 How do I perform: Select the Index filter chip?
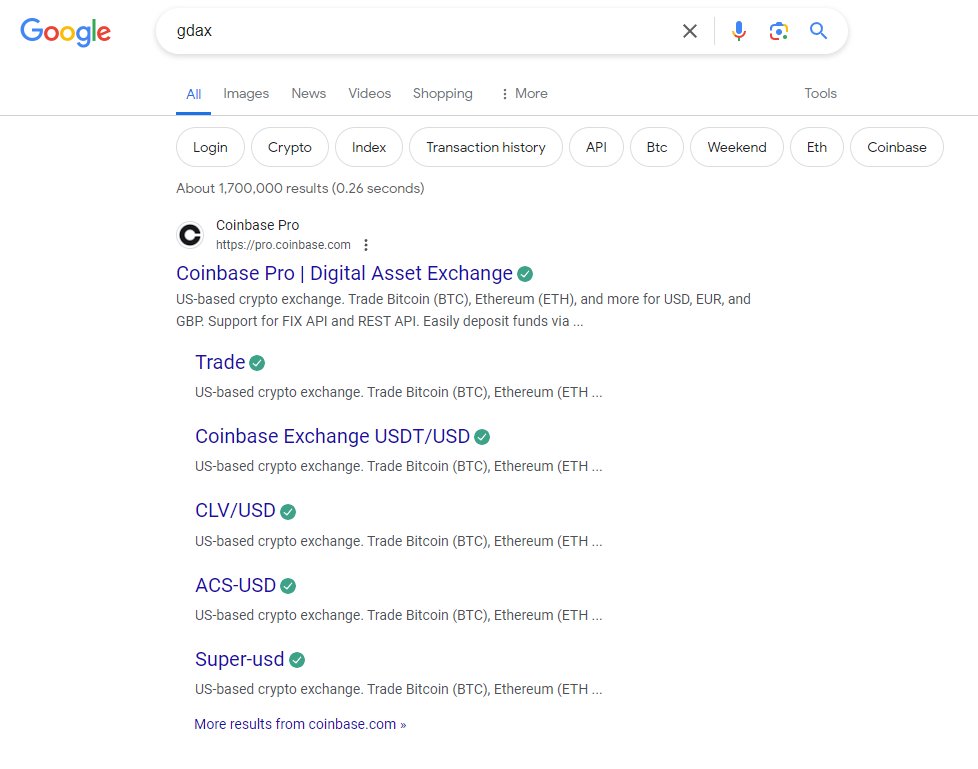point(369,147)
